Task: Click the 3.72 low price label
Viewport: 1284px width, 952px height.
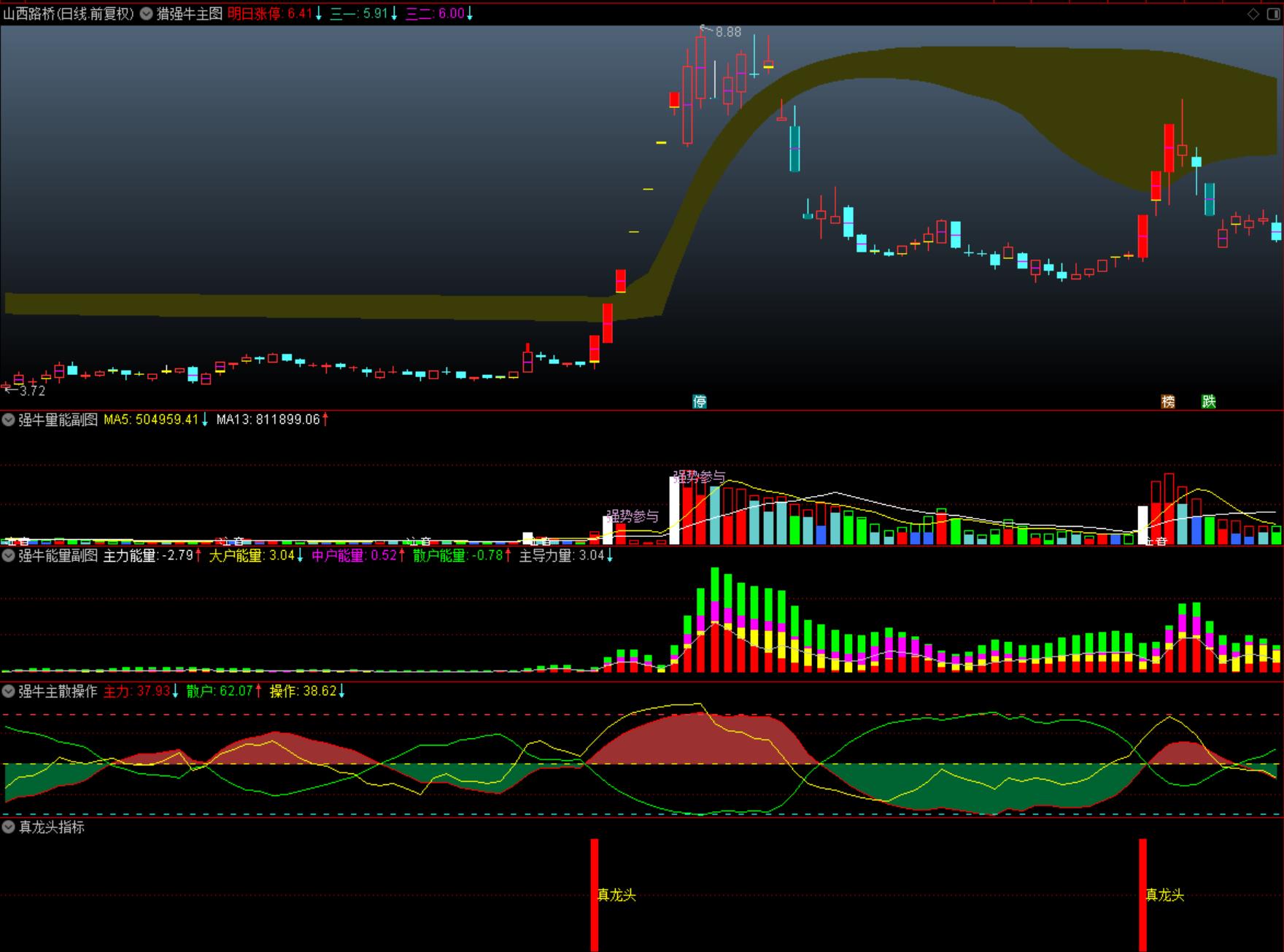Action: 32,391
